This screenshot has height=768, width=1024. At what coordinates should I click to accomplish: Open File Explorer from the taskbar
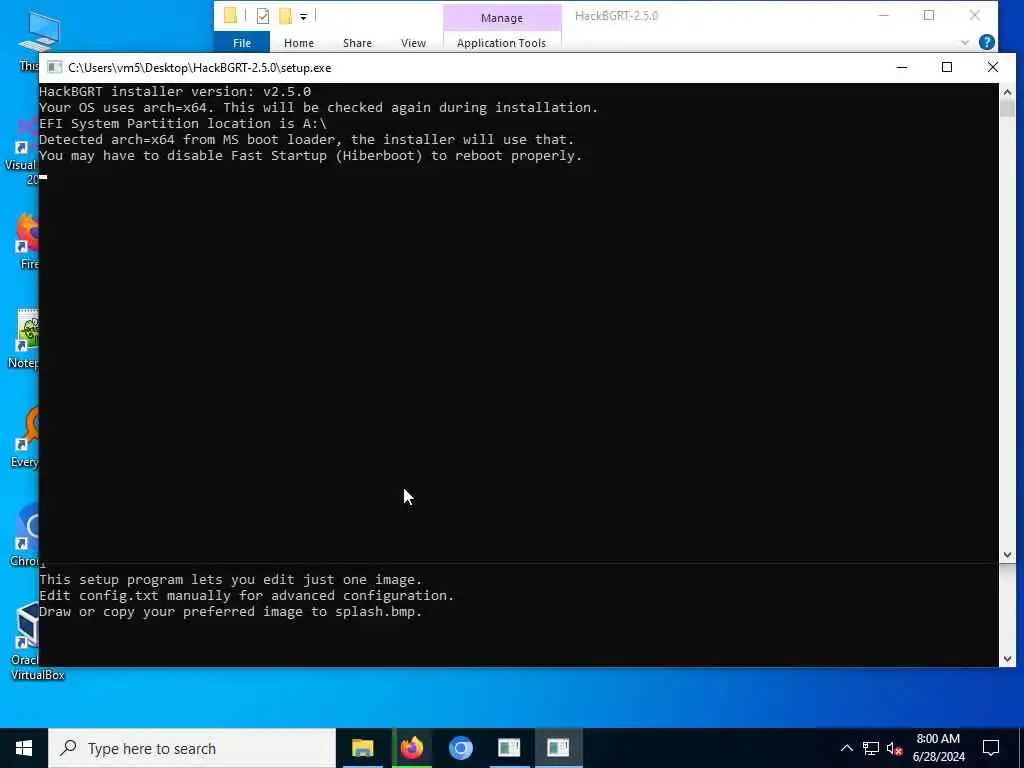click(362, 748)
